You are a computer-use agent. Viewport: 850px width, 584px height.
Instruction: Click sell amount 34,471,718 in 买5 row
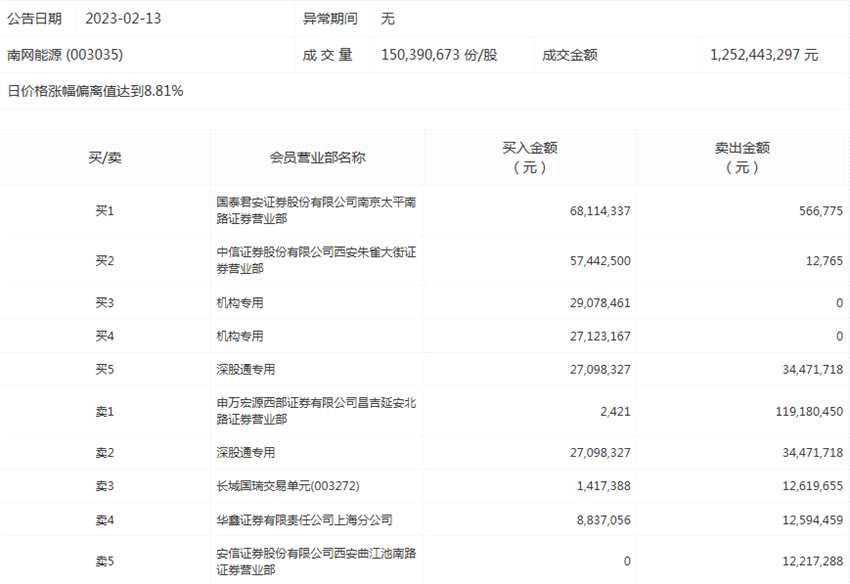(813, 370)
